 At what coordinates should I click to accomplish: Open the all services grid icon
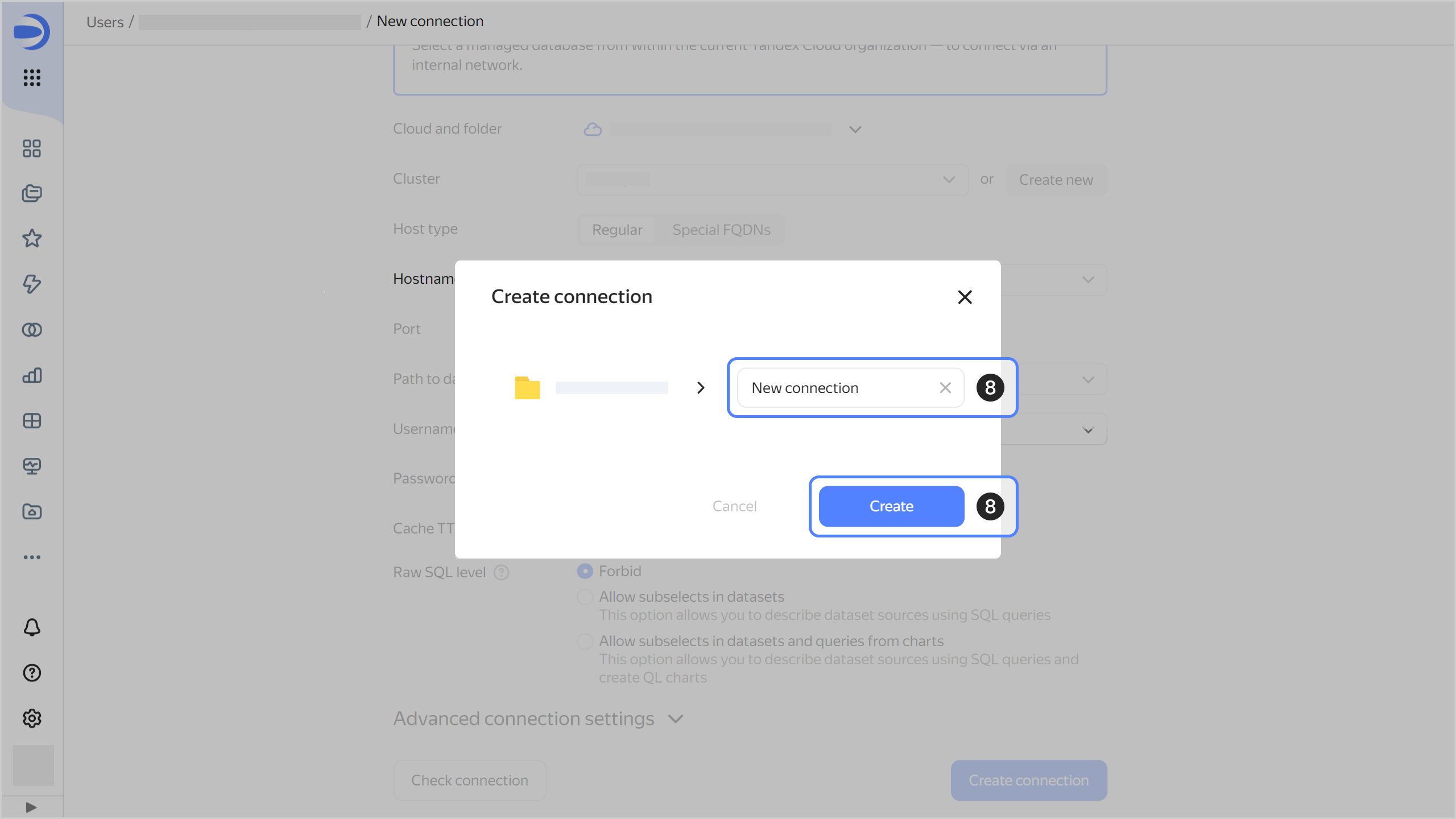tap(32, 77)
